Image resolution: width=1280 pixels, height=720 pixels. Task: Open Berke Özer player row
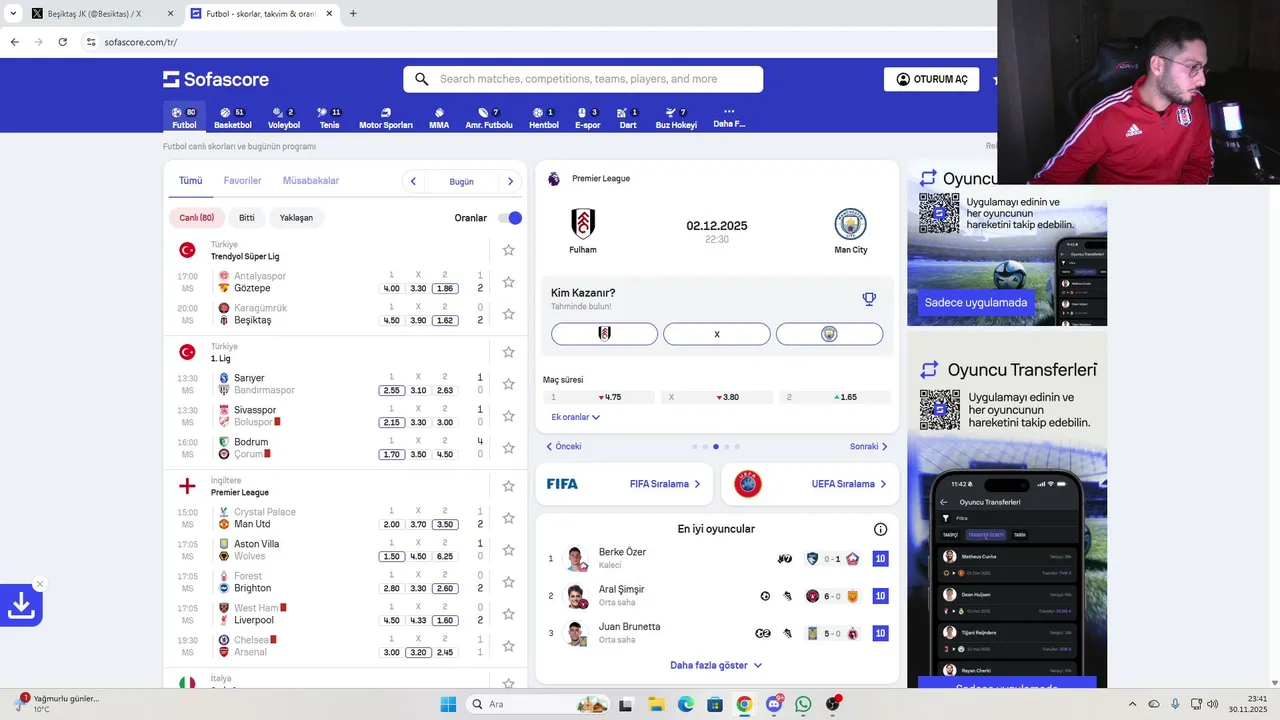coord(717,558)
